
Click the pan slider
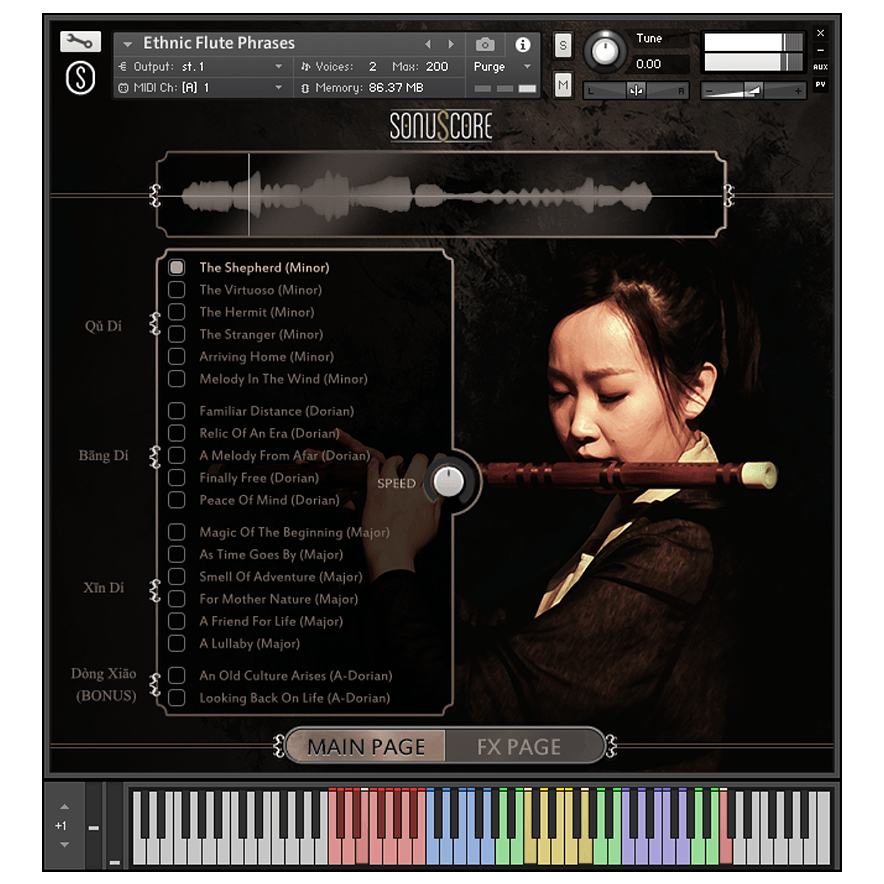636,90
